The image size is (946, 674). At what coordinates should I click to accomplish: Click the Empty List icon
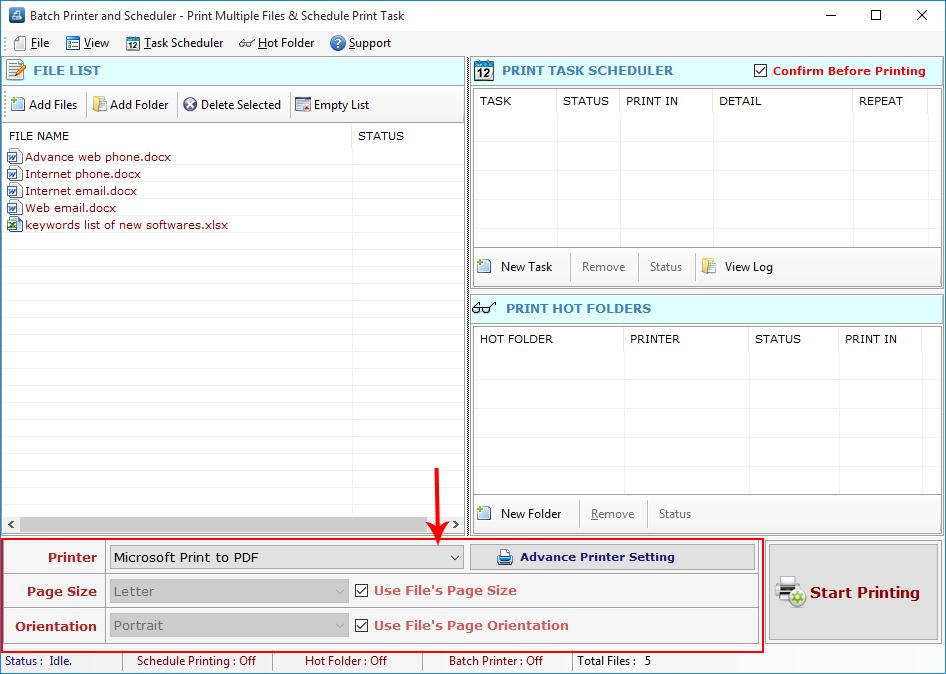[332, 104]
